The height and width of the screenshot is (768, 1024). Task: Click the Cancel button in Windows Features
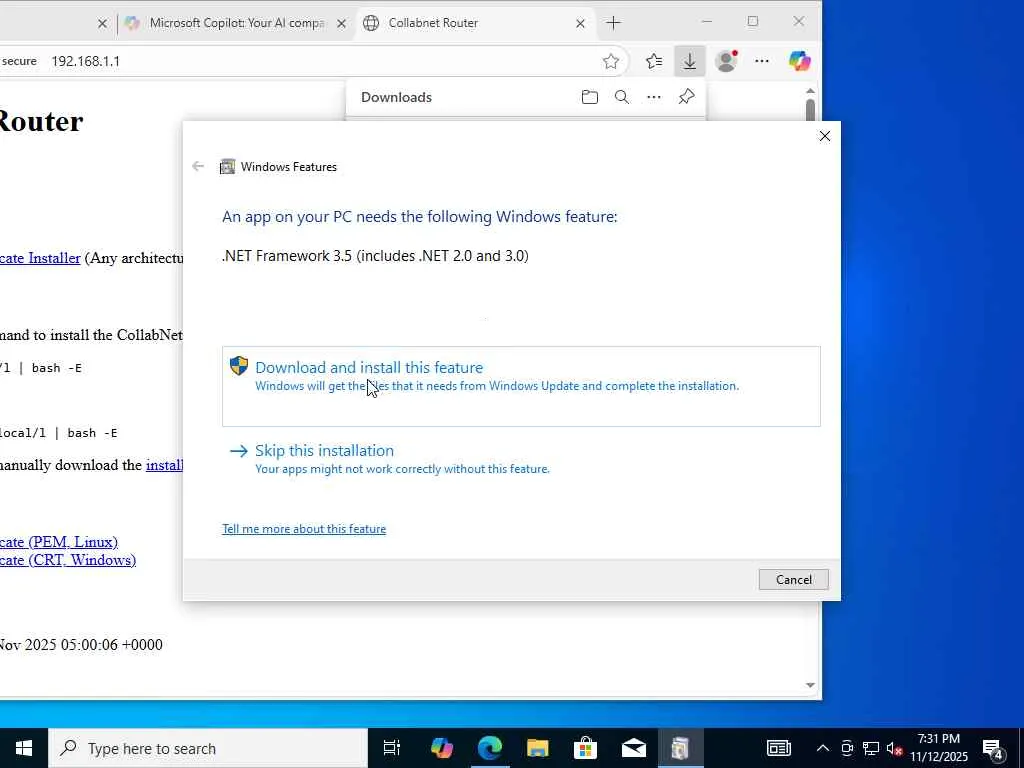(793, 579)
